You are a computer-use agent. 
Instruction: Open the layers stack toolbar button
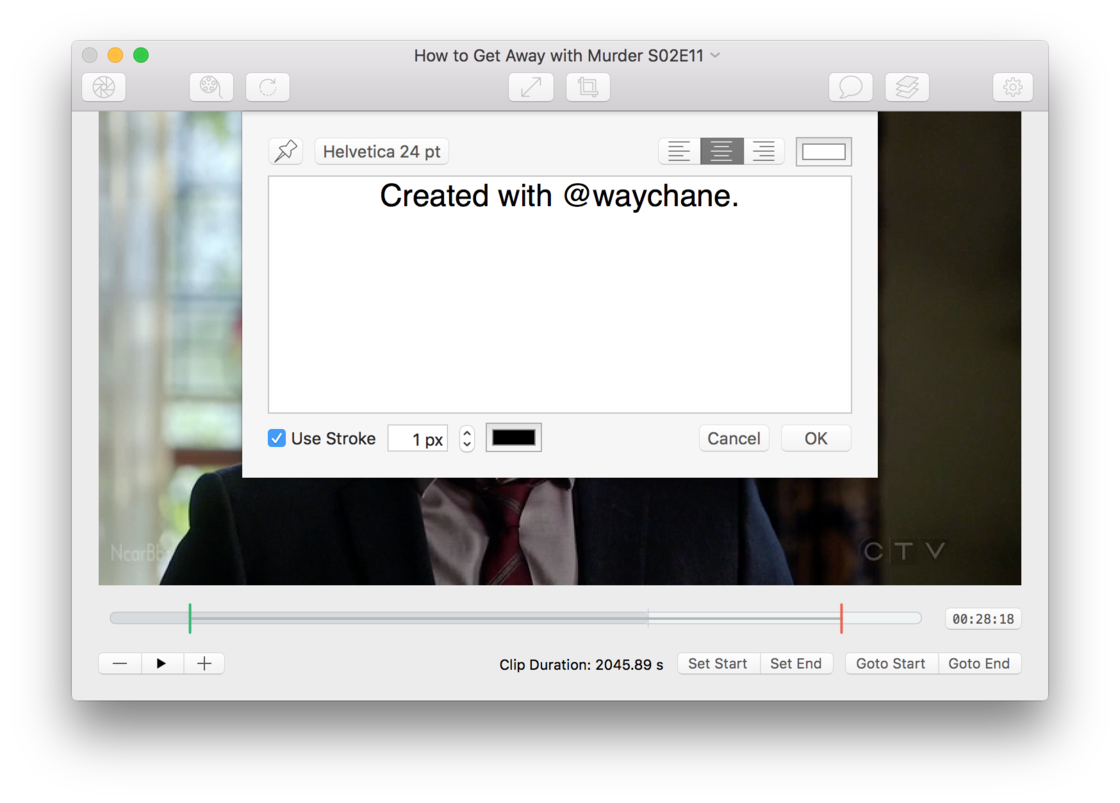coord(907,87)
